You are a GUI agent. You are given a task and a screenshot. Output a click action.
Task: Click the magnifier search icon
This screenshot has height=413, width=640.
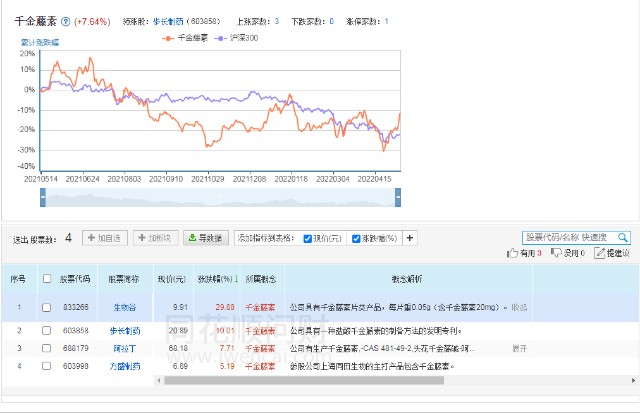tap(622, 238)
